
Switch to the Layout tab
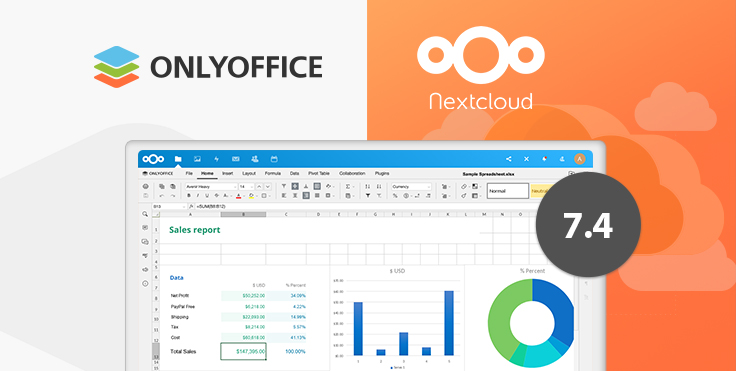(x=249, y=173)
